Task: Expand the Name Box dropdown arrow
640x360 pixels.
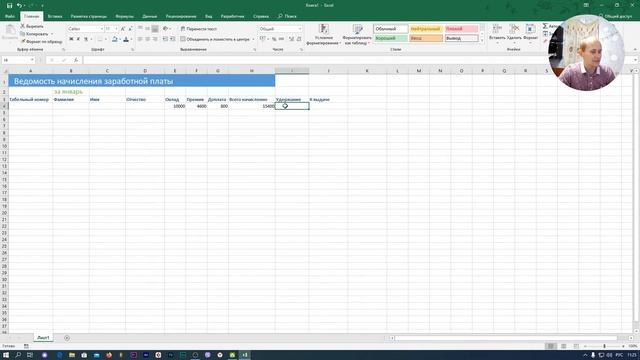Action: tap(32, 60)
